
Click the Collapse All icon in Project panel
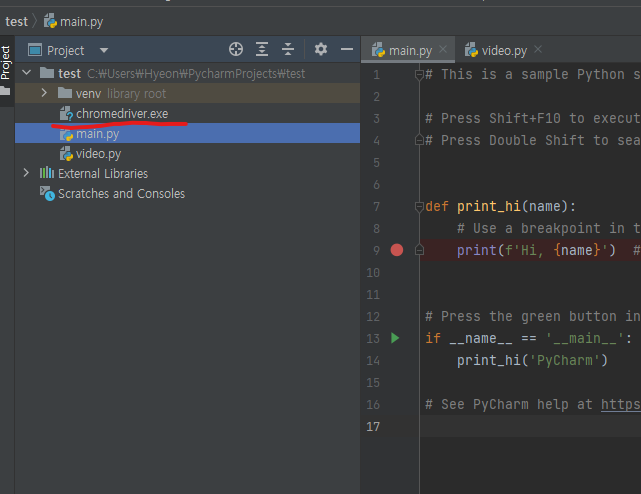tap(288, 49)
